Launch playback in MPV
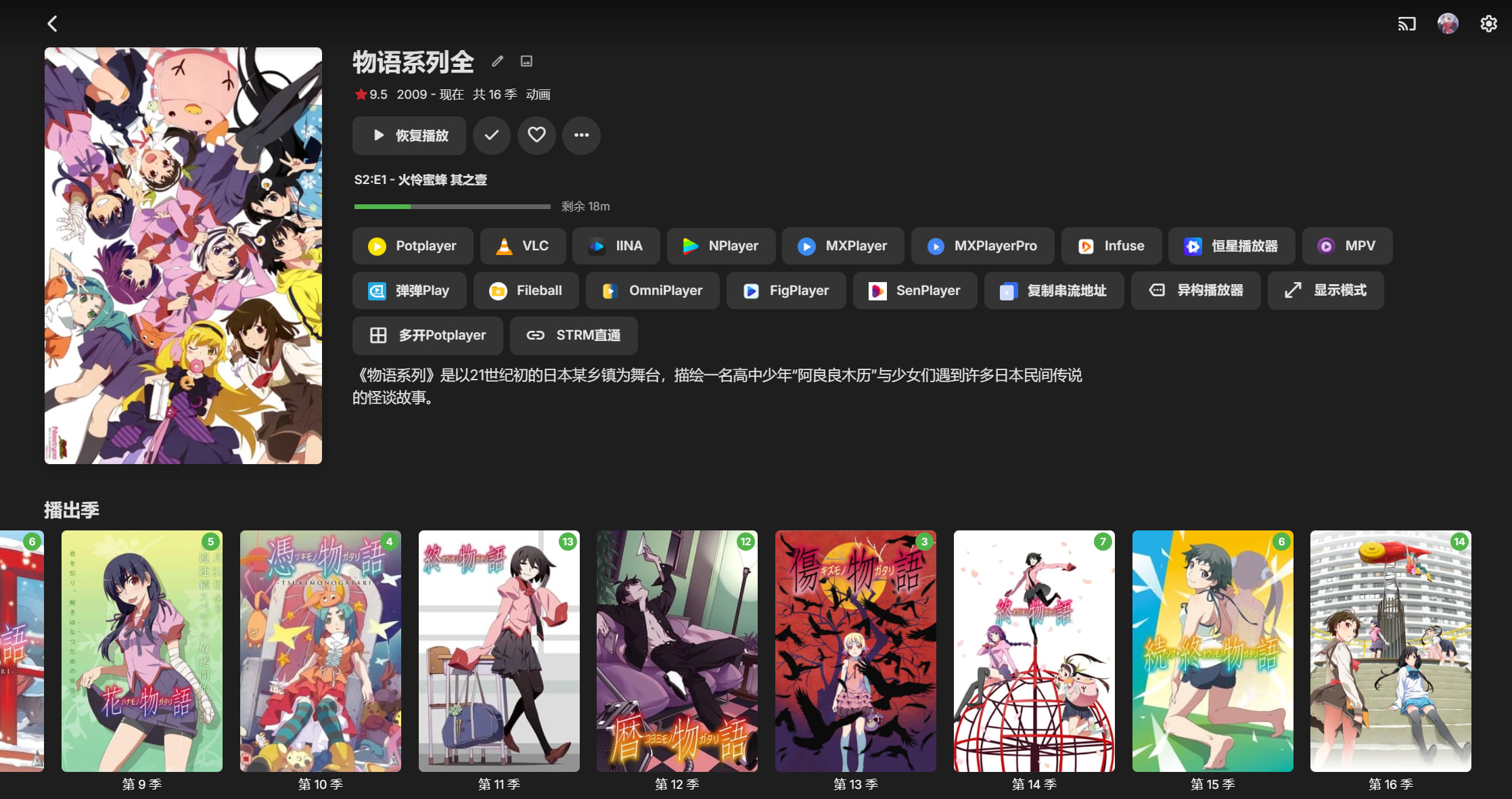 [x=1347, y=246]
